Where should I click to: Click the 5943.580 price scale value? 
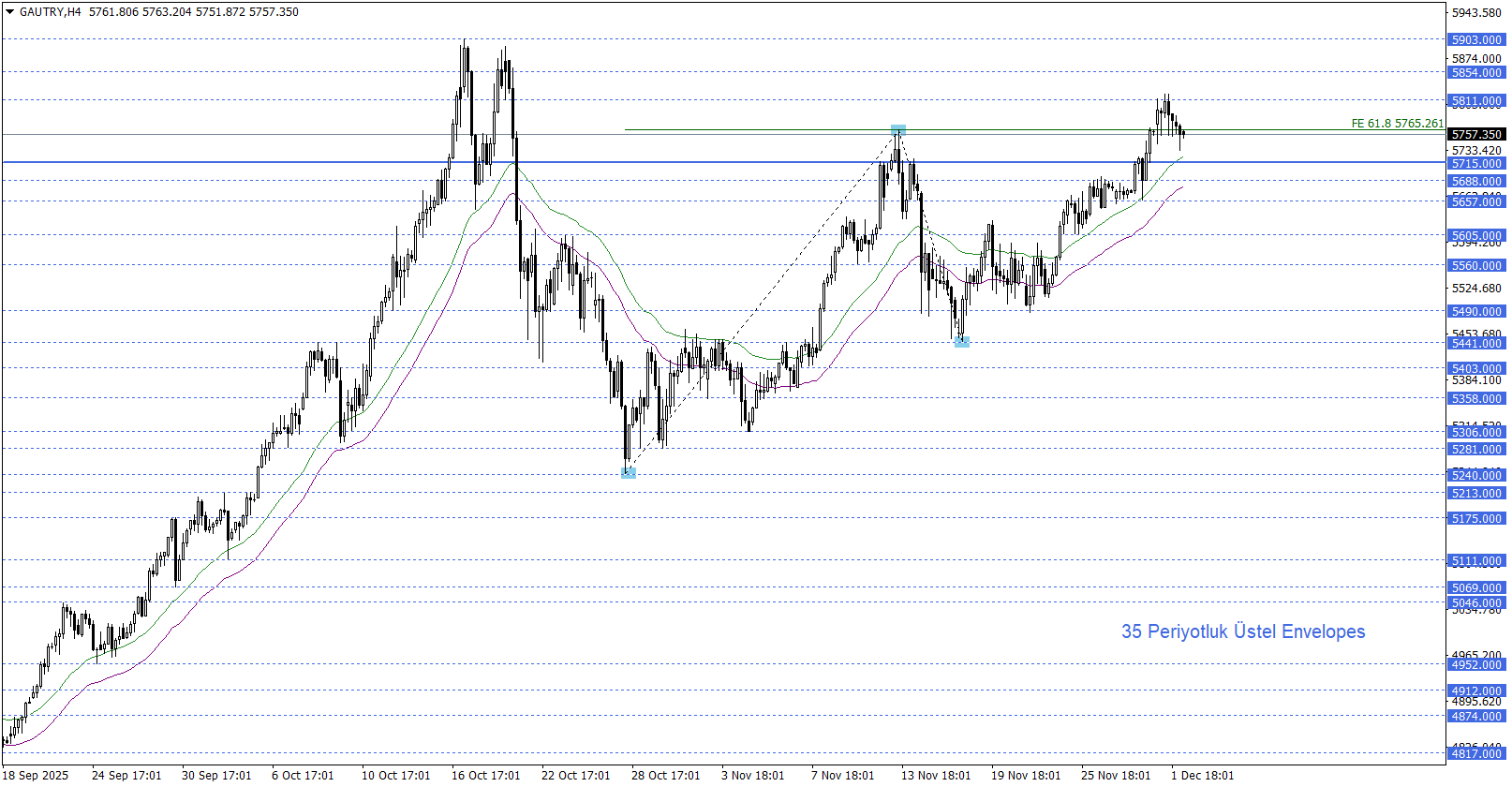coord(1476,13)
